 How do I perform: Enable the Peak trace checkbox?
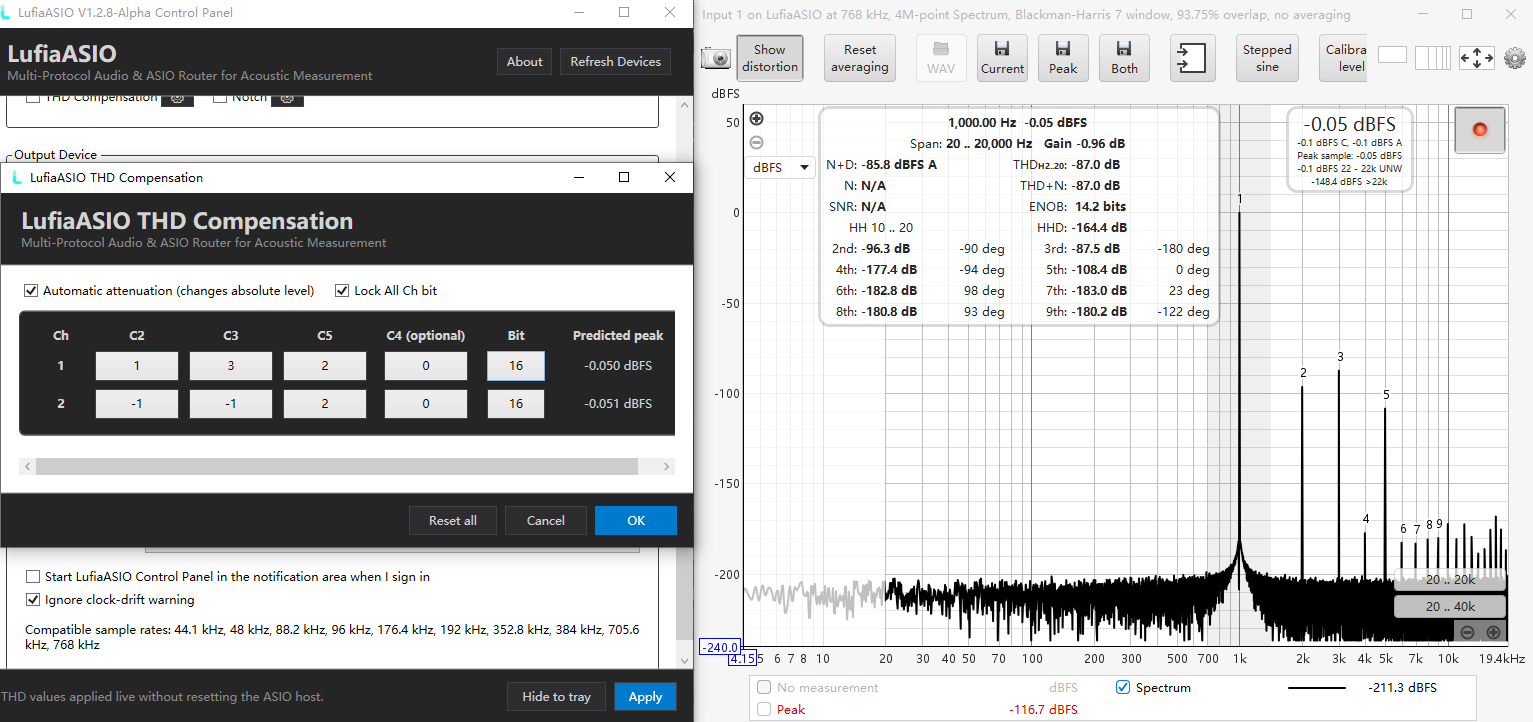tap(764, 709)
